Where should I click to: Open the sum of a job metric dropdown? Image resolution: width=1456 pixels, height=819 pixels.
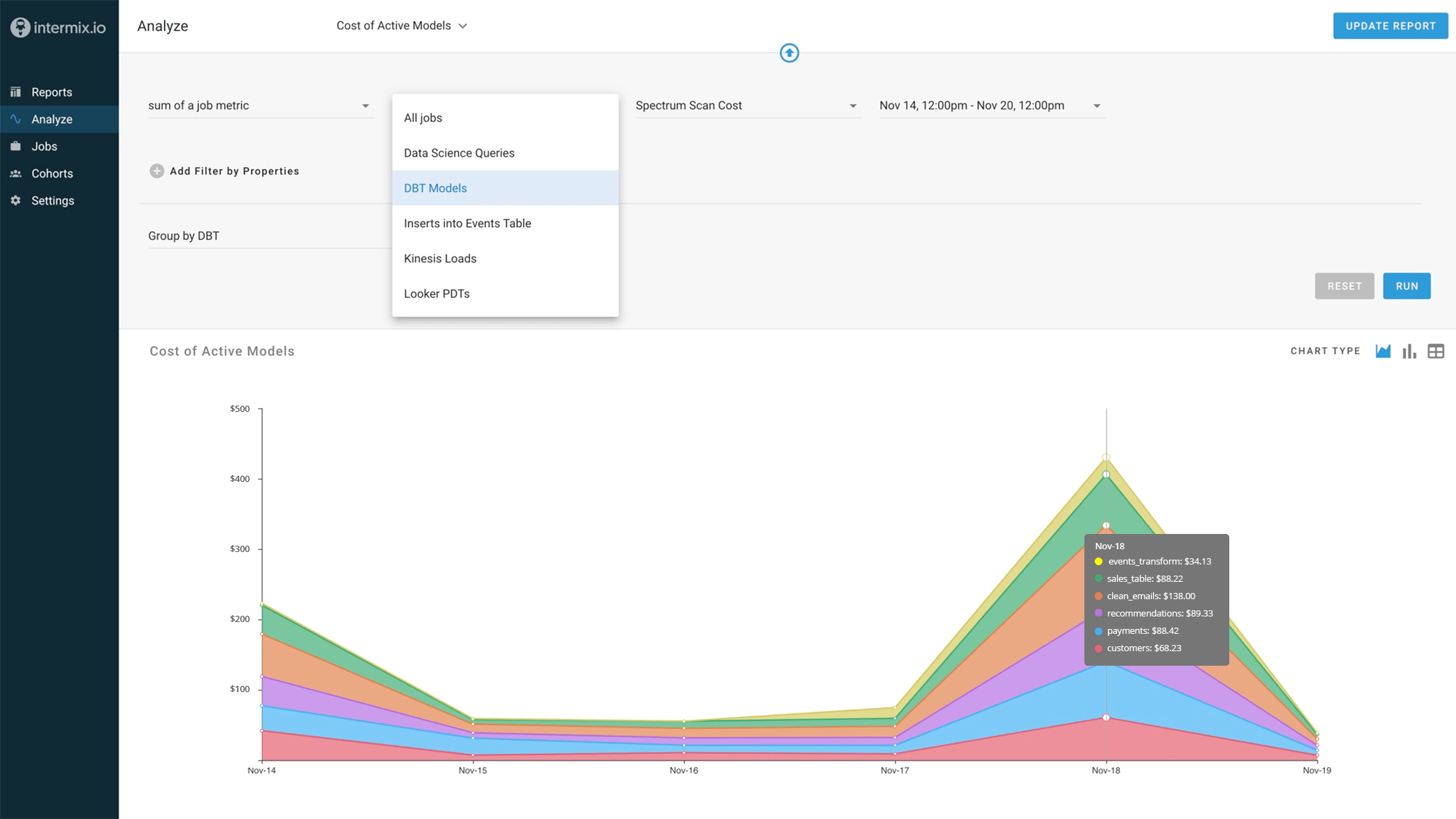pos(259,105)
